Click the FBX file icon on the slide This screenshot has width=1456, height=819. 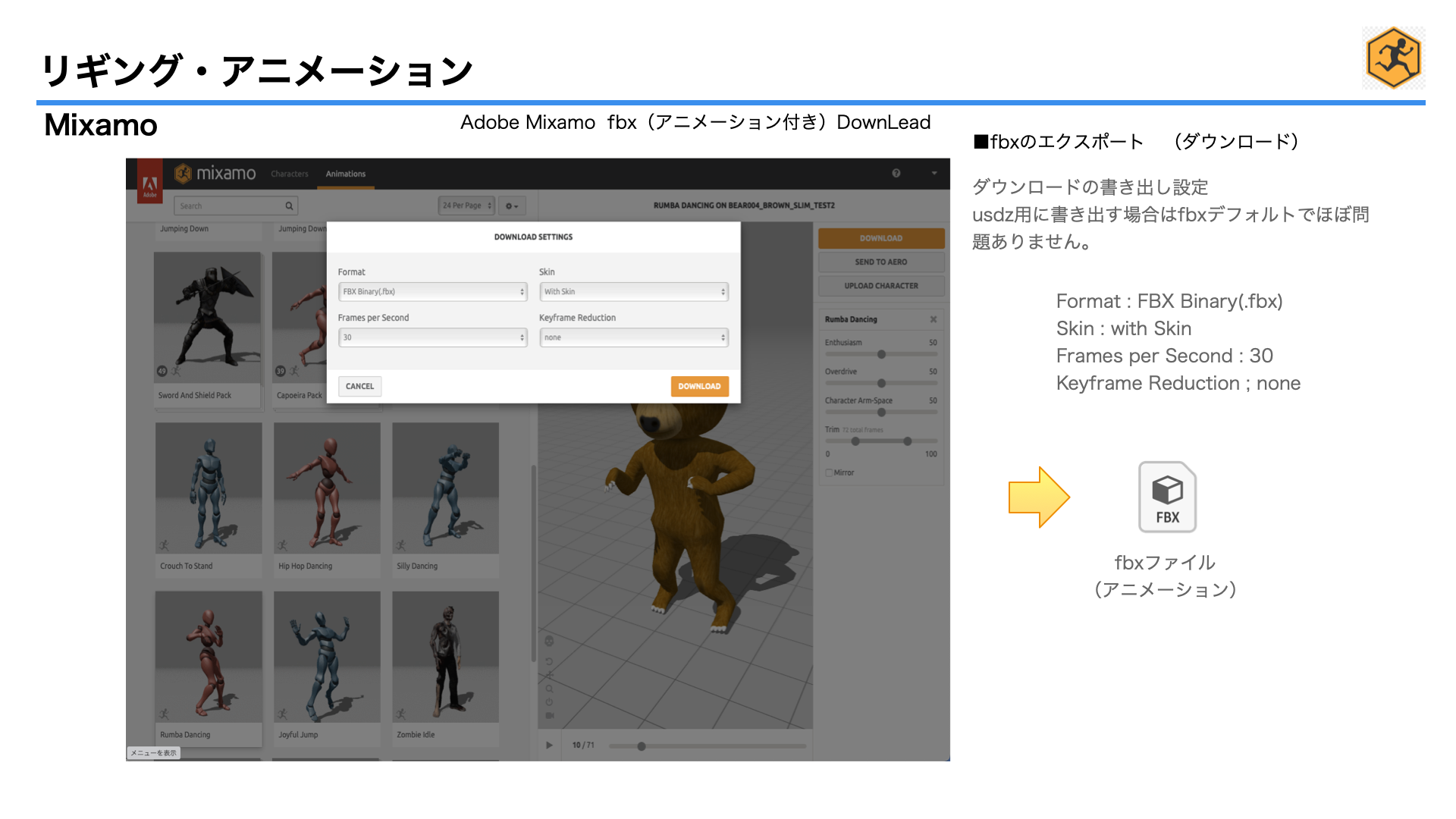(x=1167, y=497)
